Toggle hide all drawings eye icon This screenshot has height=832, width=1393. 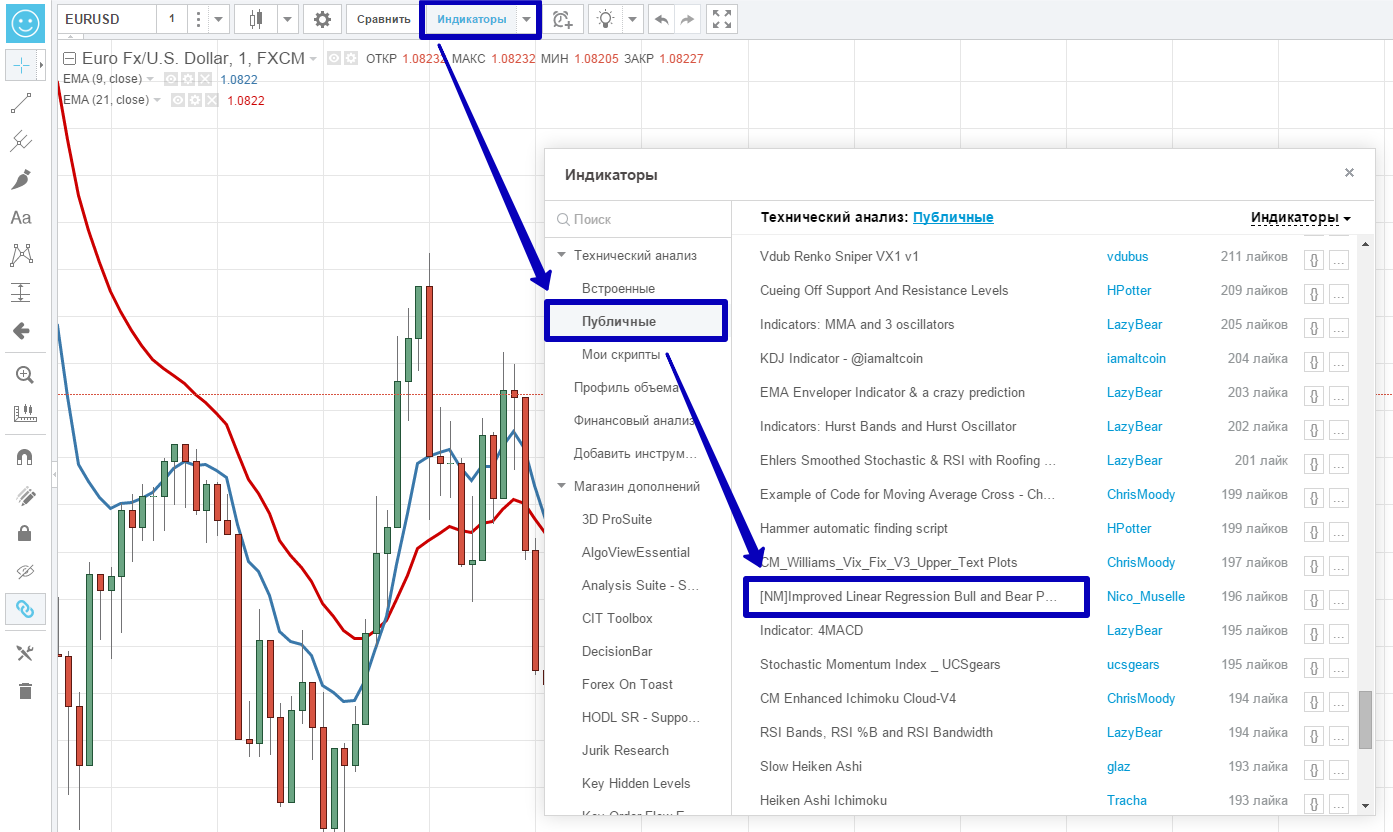pos(25,571)
